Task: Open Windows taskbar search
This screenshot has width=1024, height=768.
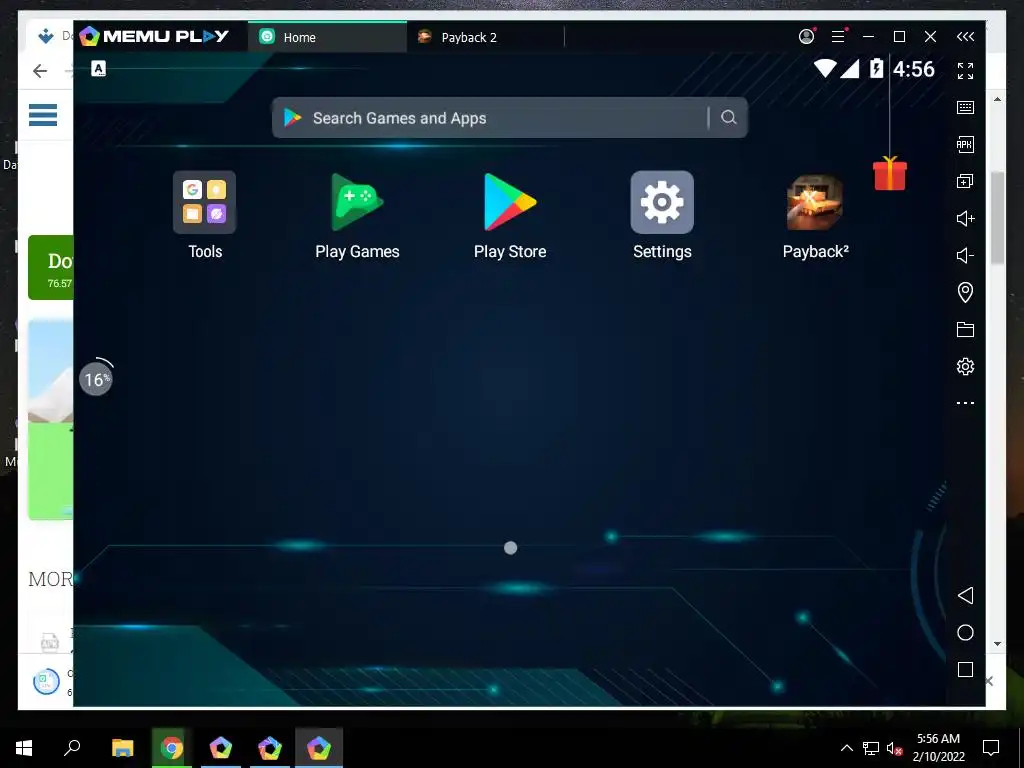Action: coord(72,748)
